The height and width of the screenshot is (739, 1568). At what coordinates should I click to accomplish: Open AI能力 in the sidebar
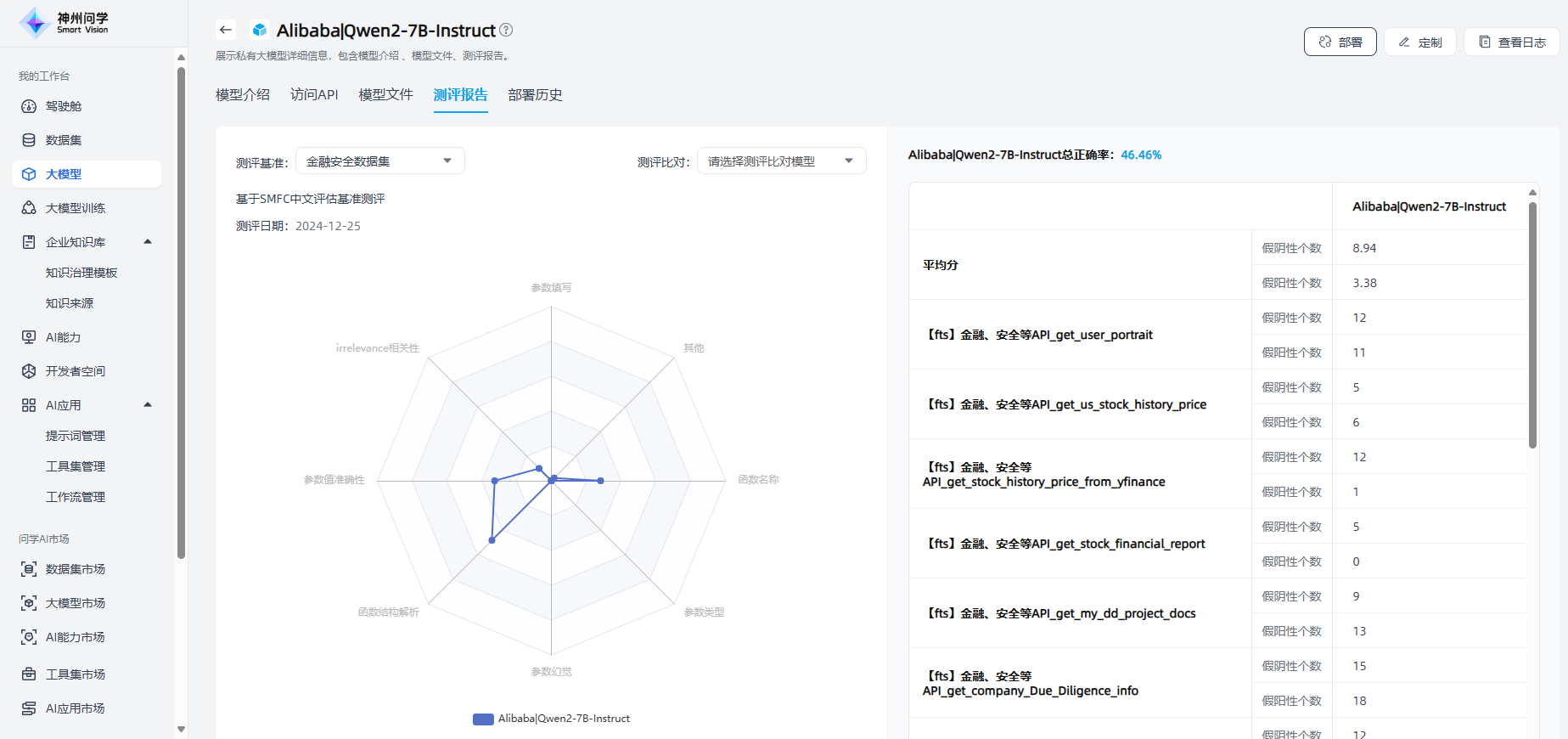pos(63,337)
